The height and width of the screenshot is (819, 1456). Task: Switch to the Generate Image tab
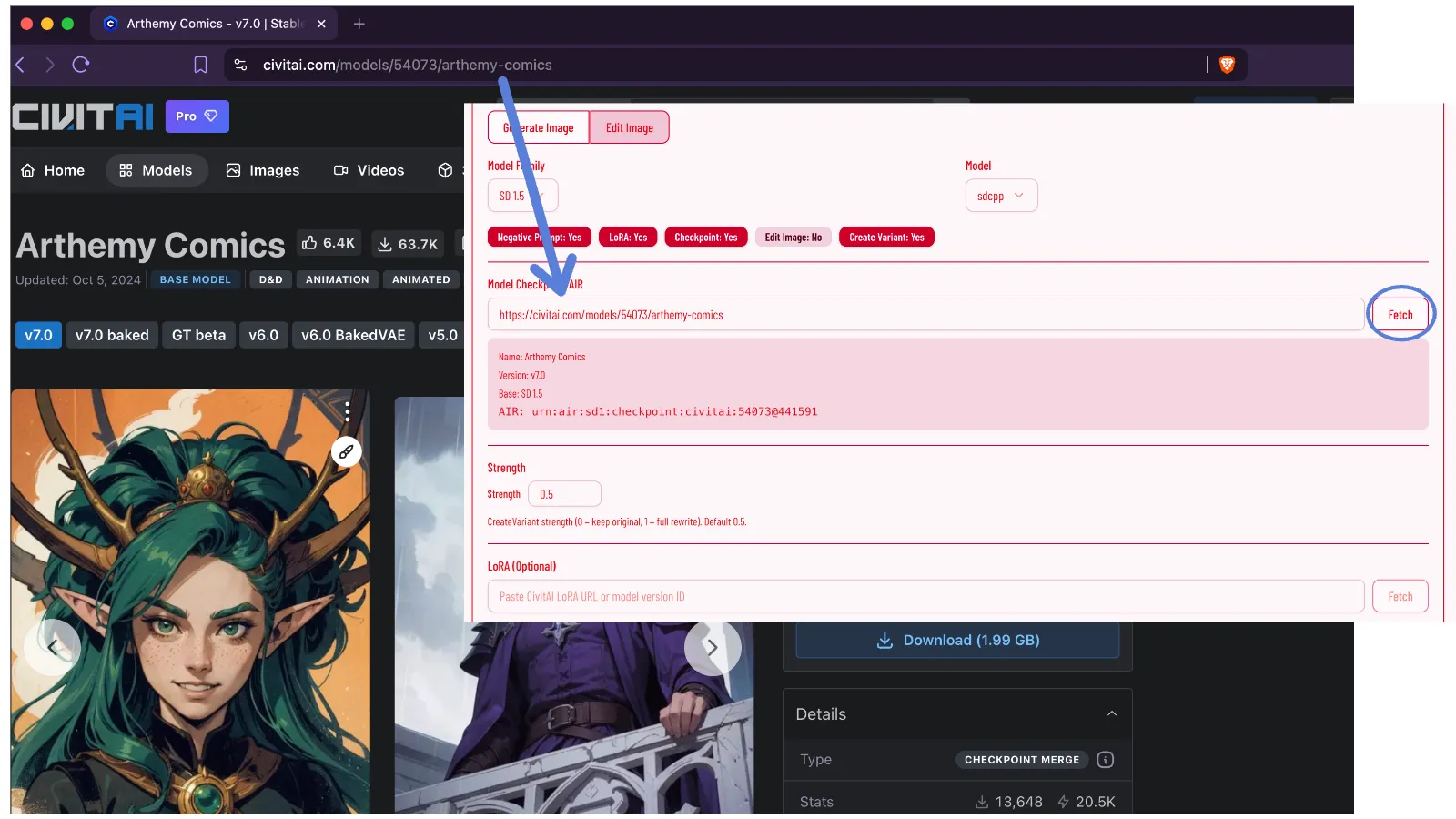click(x=539, y=127)
